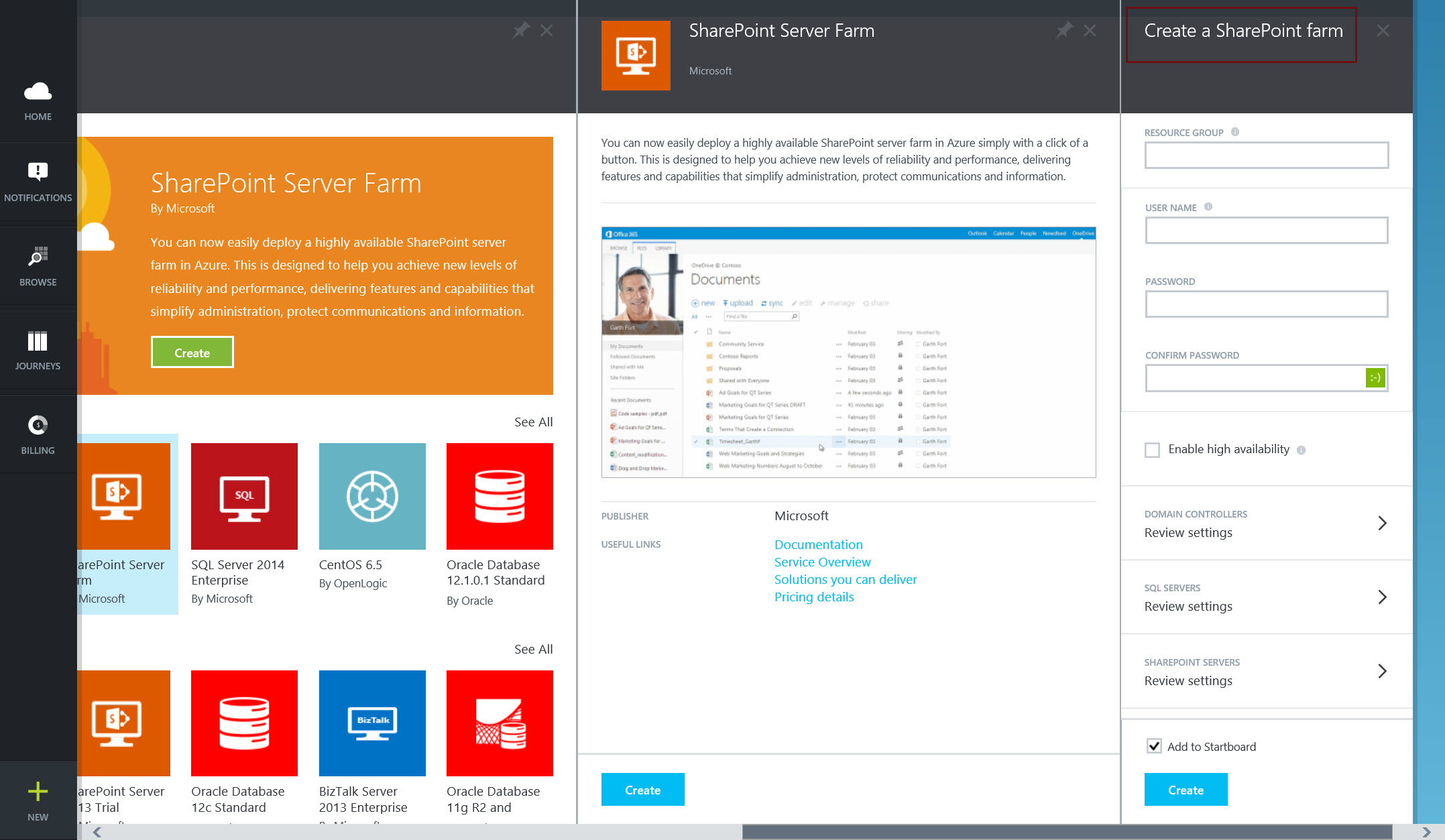
Task: Open Journeys in the sidebar
Action: coord(38,350)
